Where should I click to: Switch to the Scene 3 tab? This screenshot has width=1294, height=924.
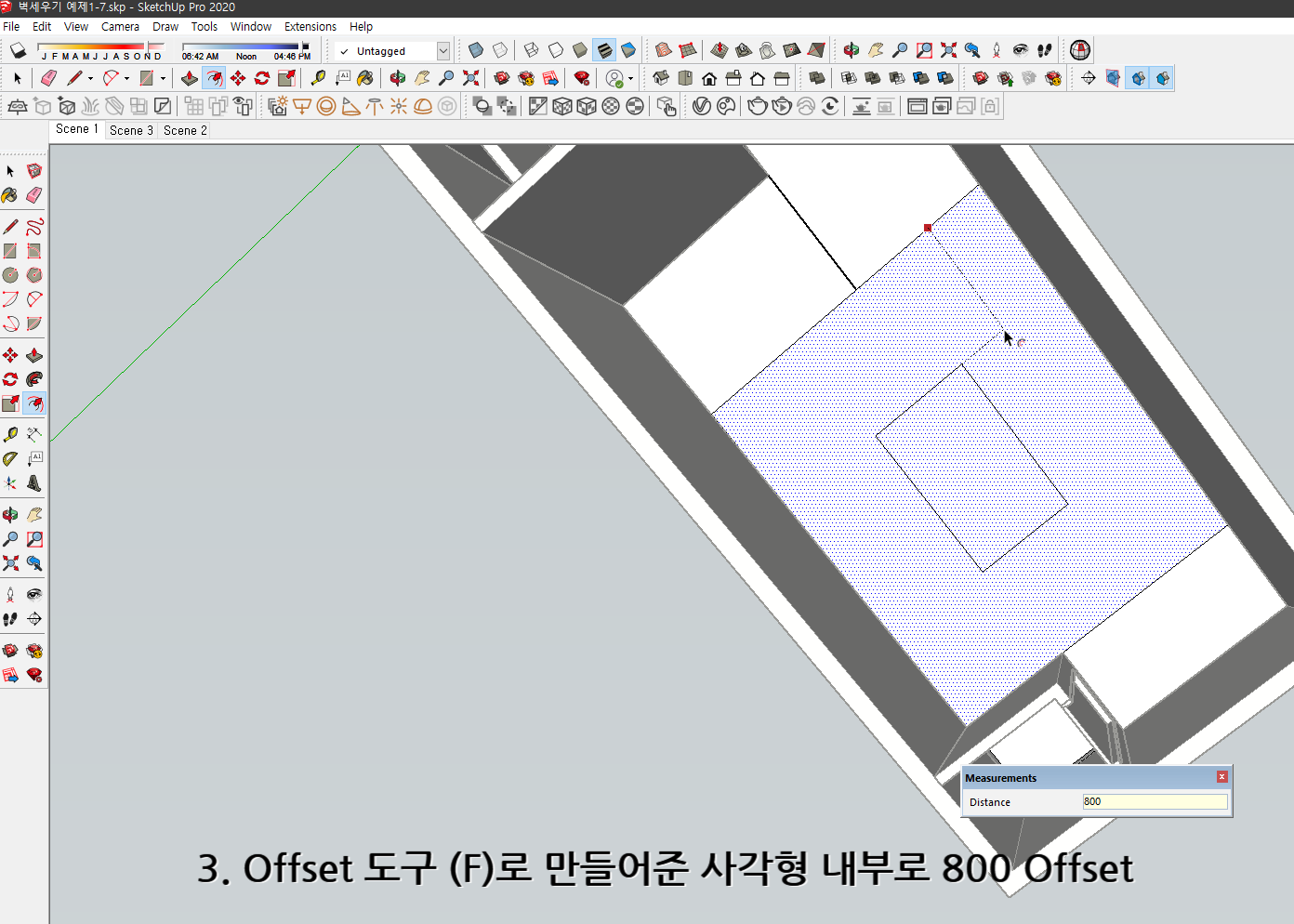tap(131, 130)
